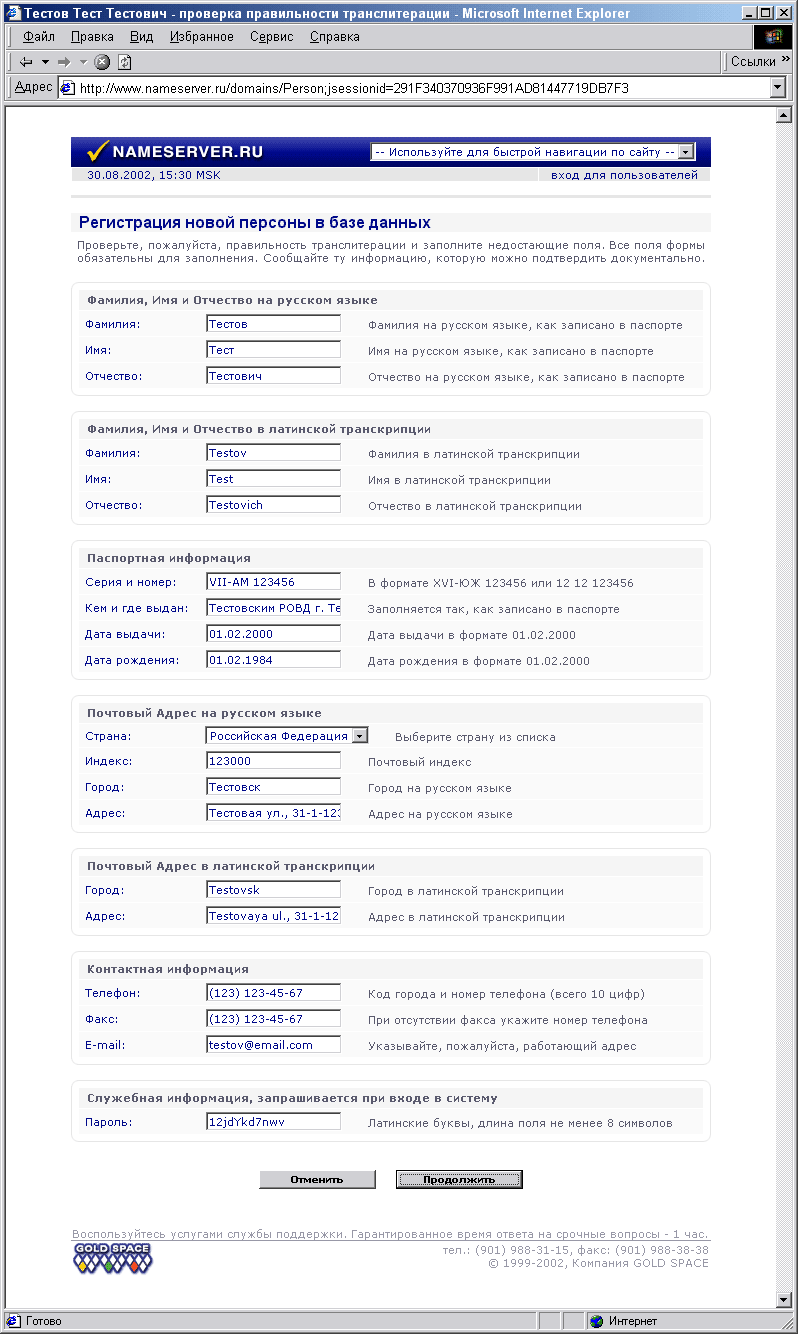Click the Russian Имя field containing Тест
This screenshot has height=1334, width=798.
[x=273, y=350]
